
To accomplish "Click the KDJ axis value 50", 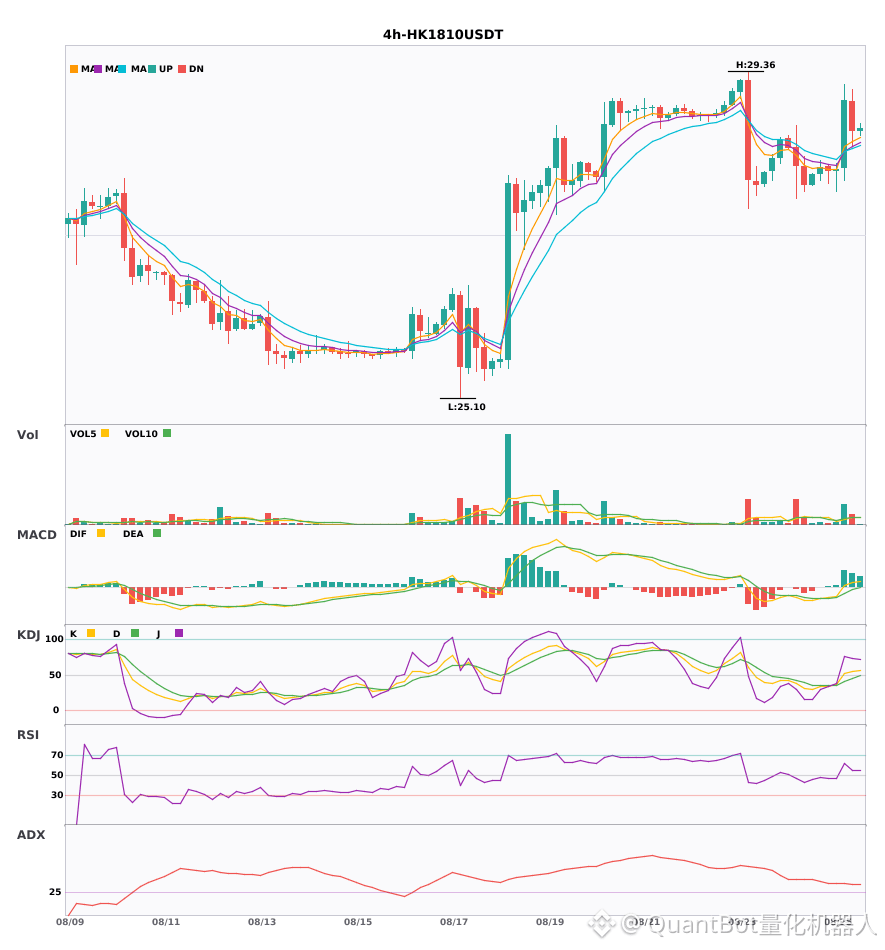I will (x=56, y=675).
